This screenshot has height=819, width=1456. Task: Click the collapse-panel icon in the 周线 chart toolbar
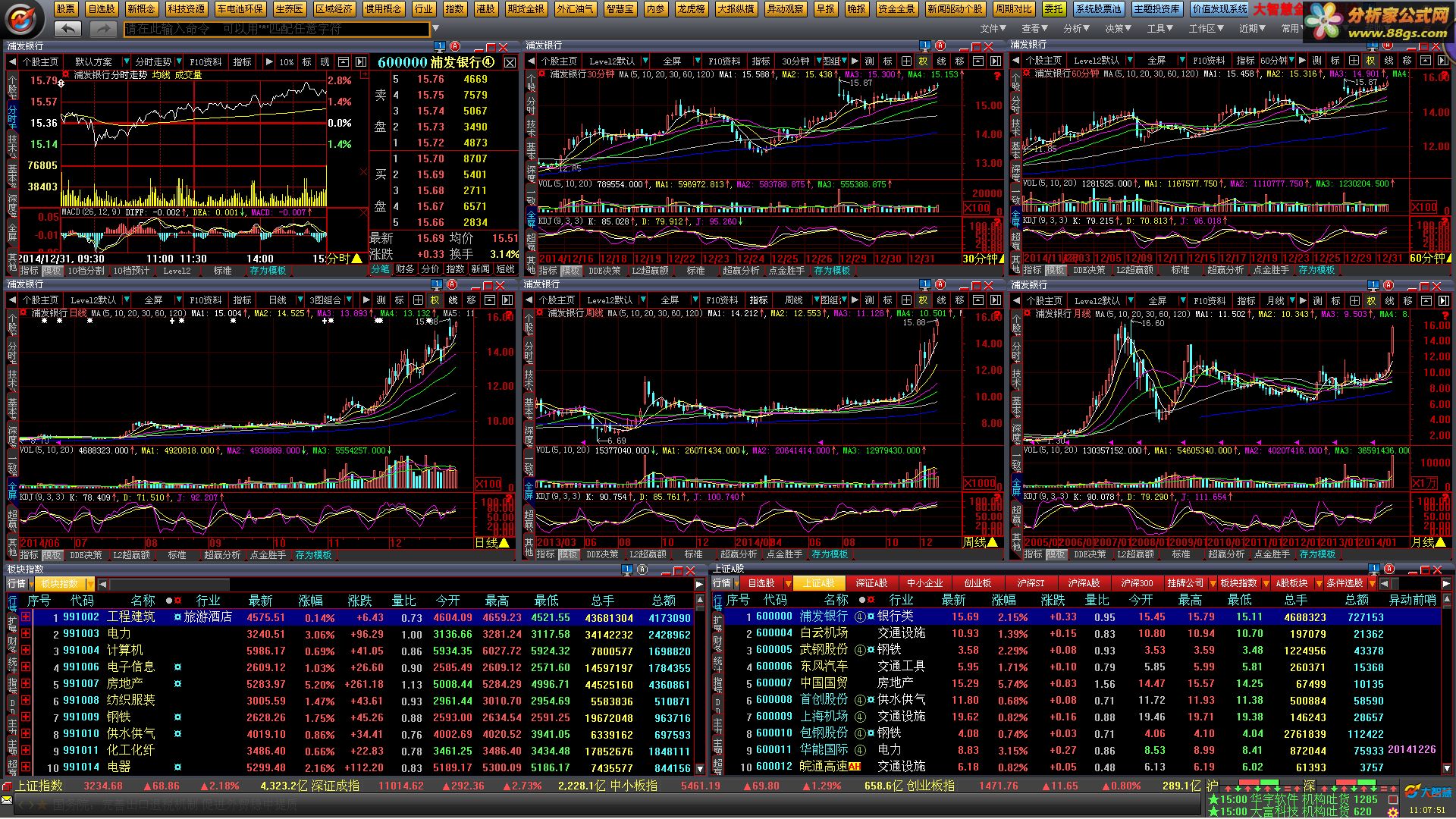click(977, 300)
